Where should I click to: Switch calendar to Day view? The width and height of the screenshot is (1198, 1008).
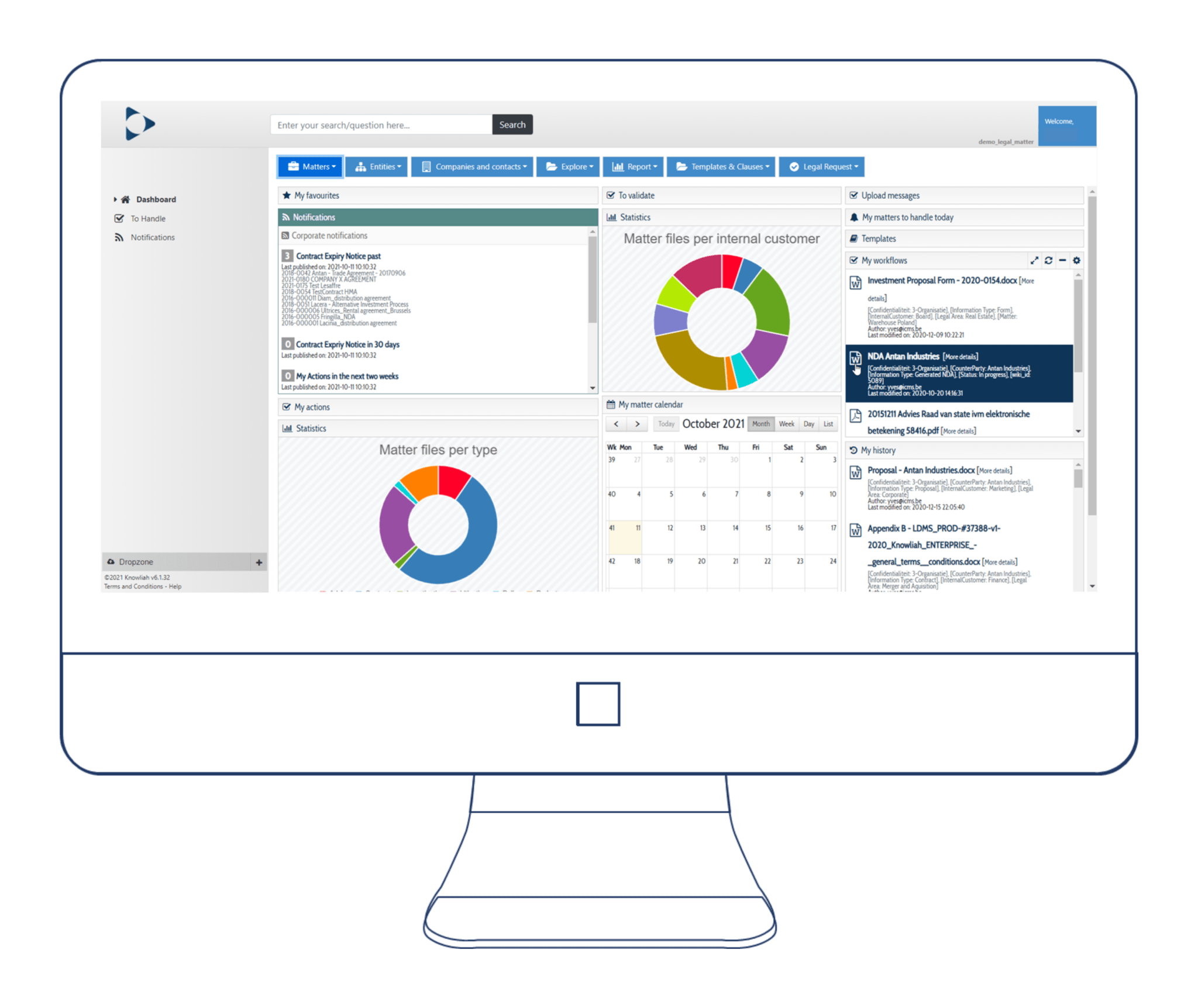pos(808,424)
